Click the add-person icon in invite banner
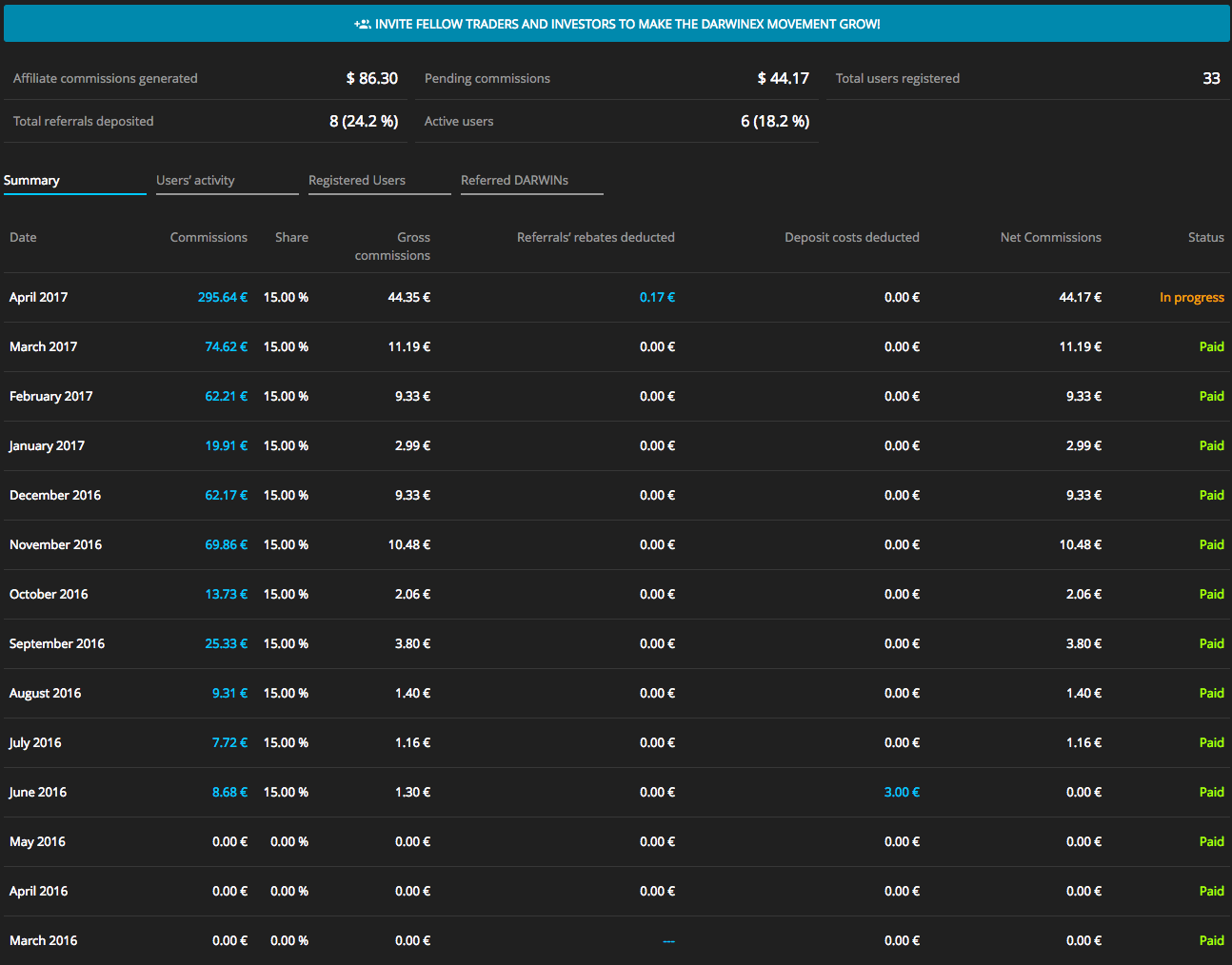The image size is (1232, 965). 362,24
